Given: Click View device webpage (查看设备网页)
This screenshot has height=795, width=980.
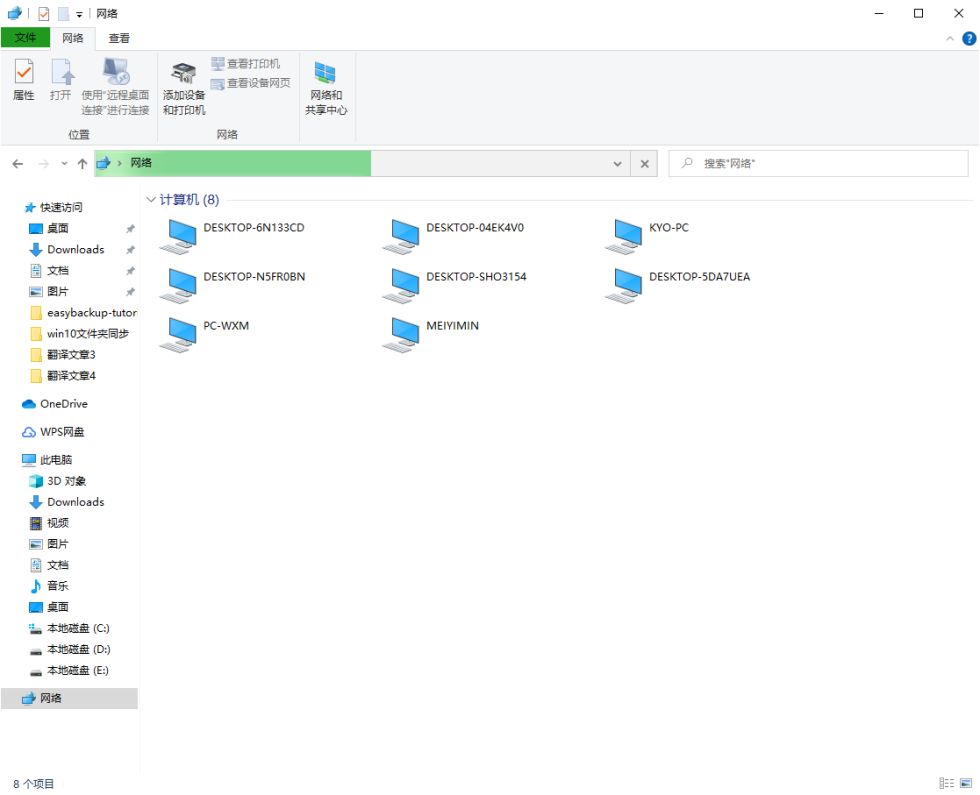Looking at the screenshot, I should coord(251,83).
